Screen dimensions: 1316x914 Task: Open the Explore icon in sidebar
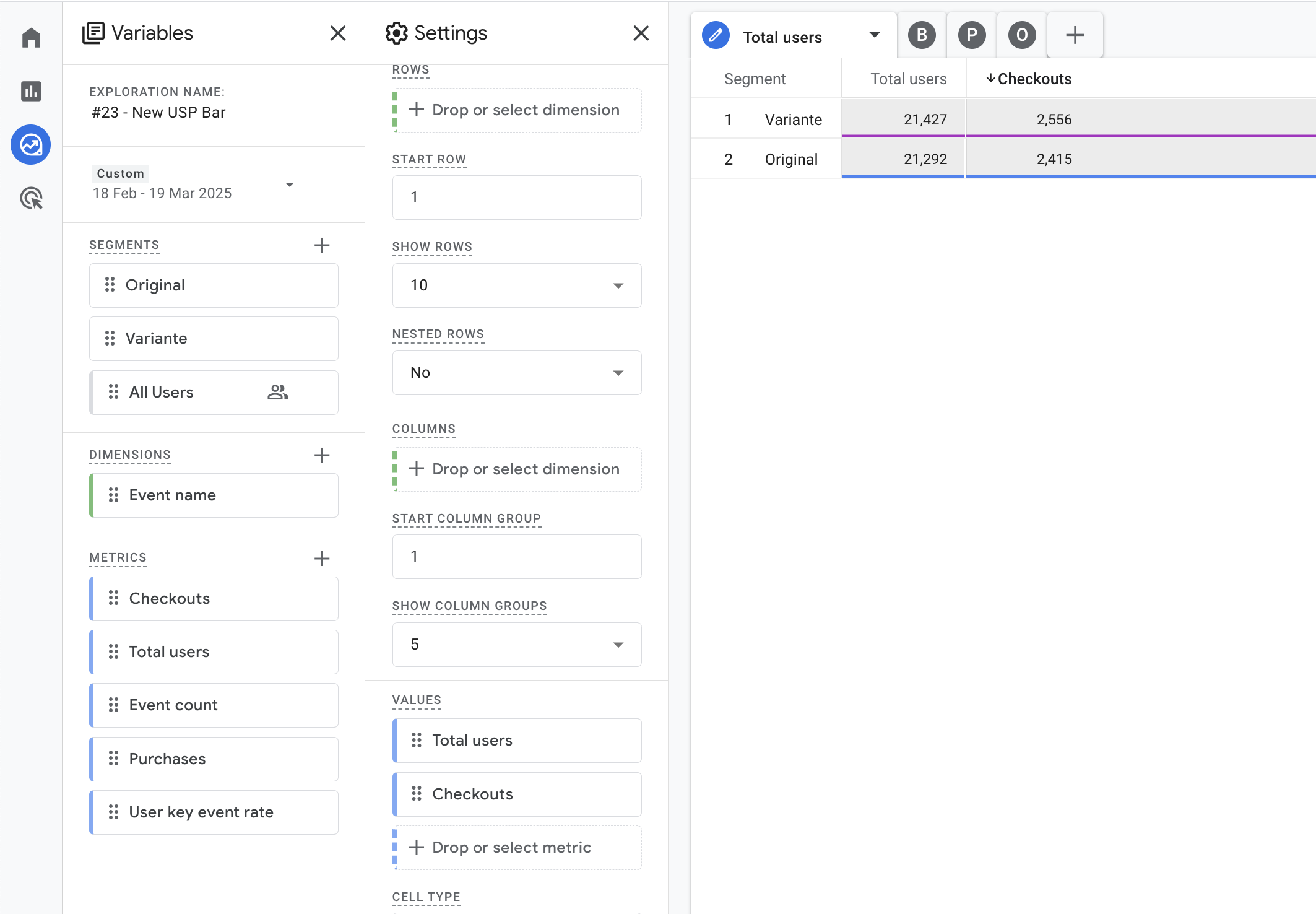coord(31,145)
